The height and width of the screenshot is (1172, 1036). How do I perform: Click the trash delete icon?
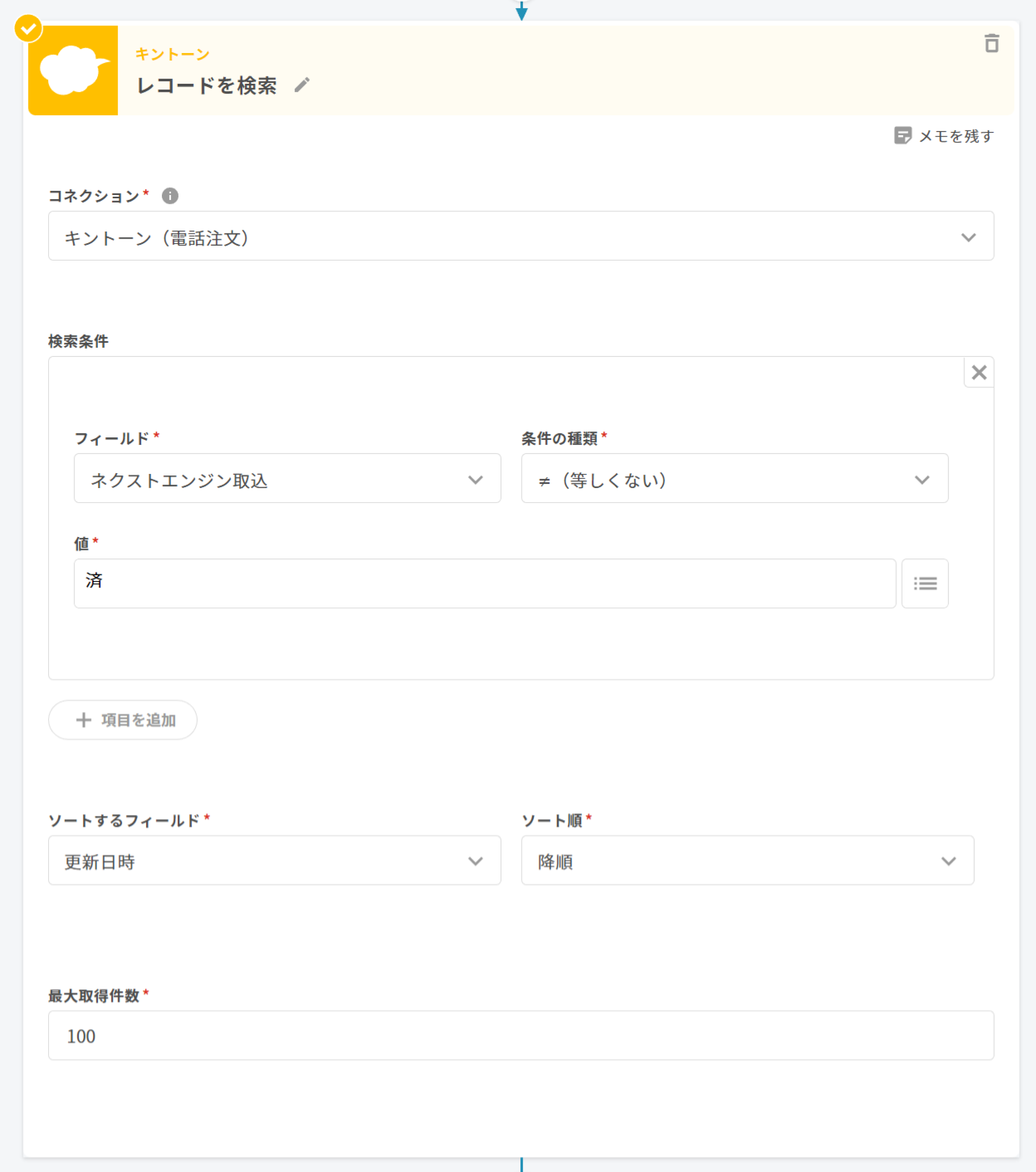click(x=991, y=44)
